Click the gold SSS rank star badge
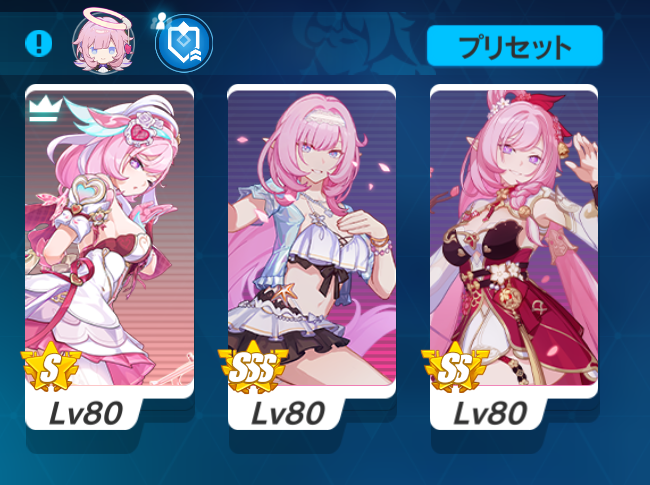The height and width of the screenshot is (485, 650). [x=252, y=366]
